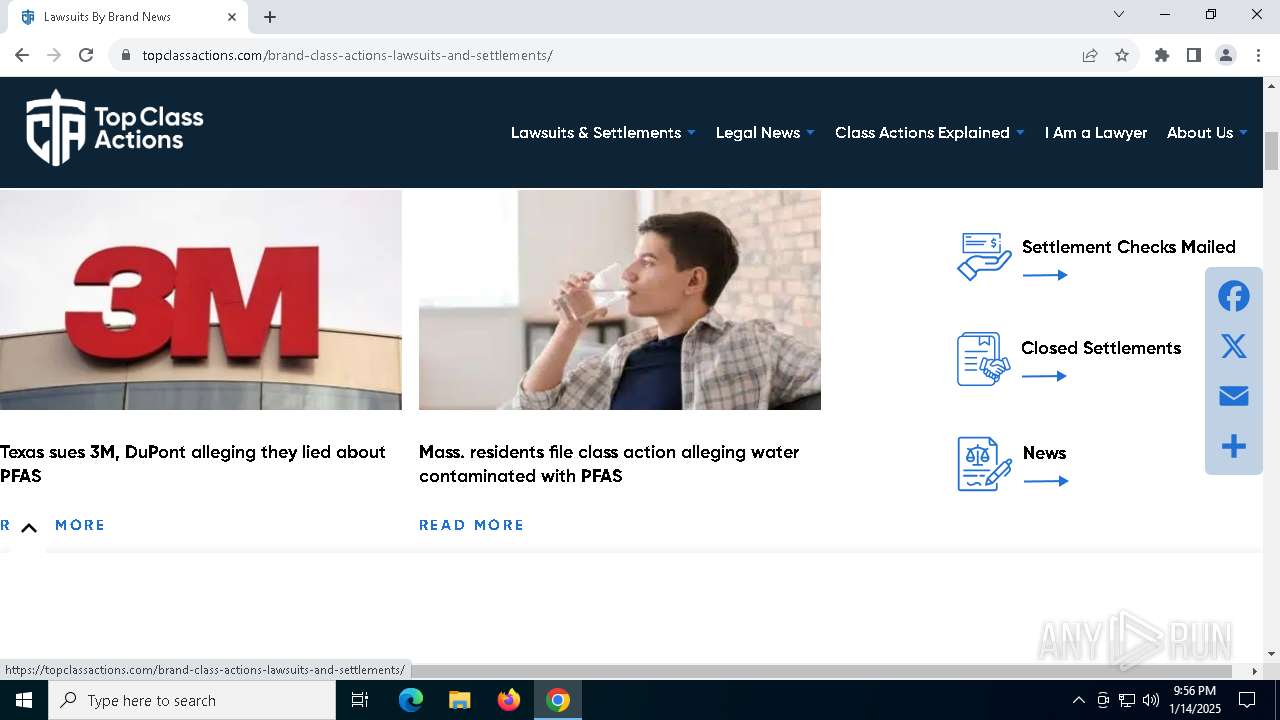Open notifications center icon
The height and width of the screenshot is (720, 1280).
1247,700
